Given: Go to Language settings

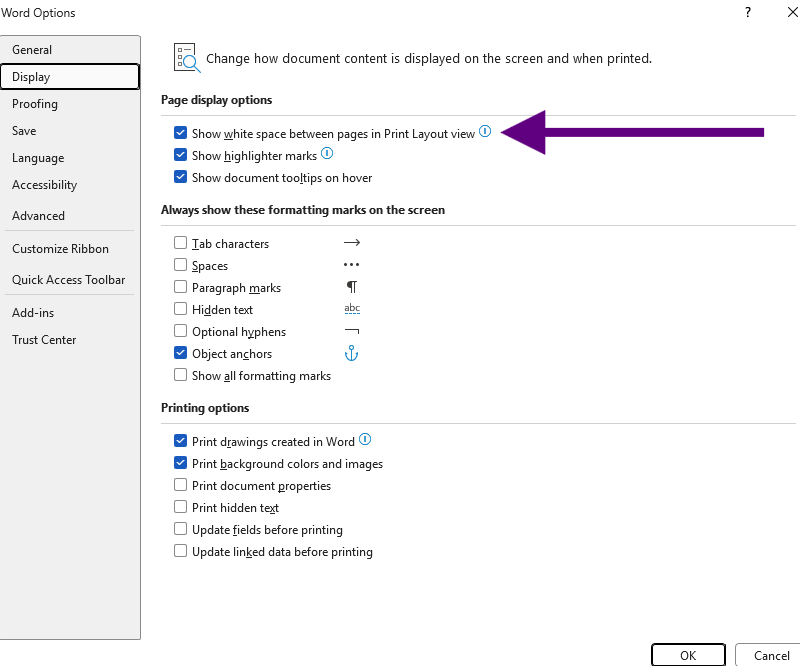Looking at the screenshot, I should pyautogui.click(x=70, y=158).
